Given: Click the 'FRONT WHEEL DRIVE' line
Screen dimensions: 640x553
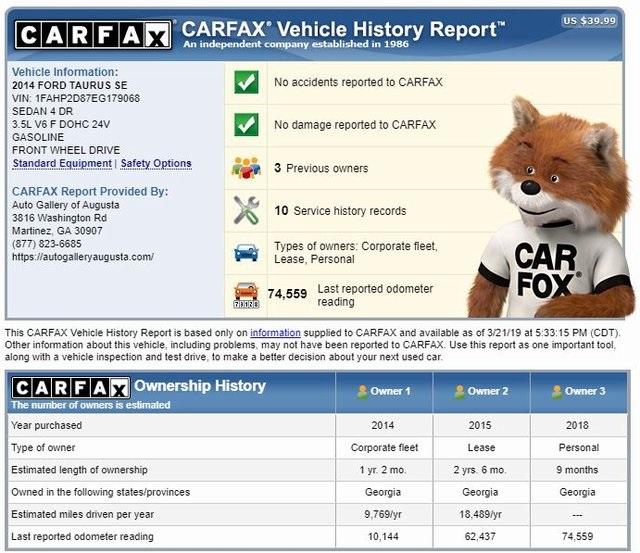Looking at the screenshot, I should [x=66, y=150].
